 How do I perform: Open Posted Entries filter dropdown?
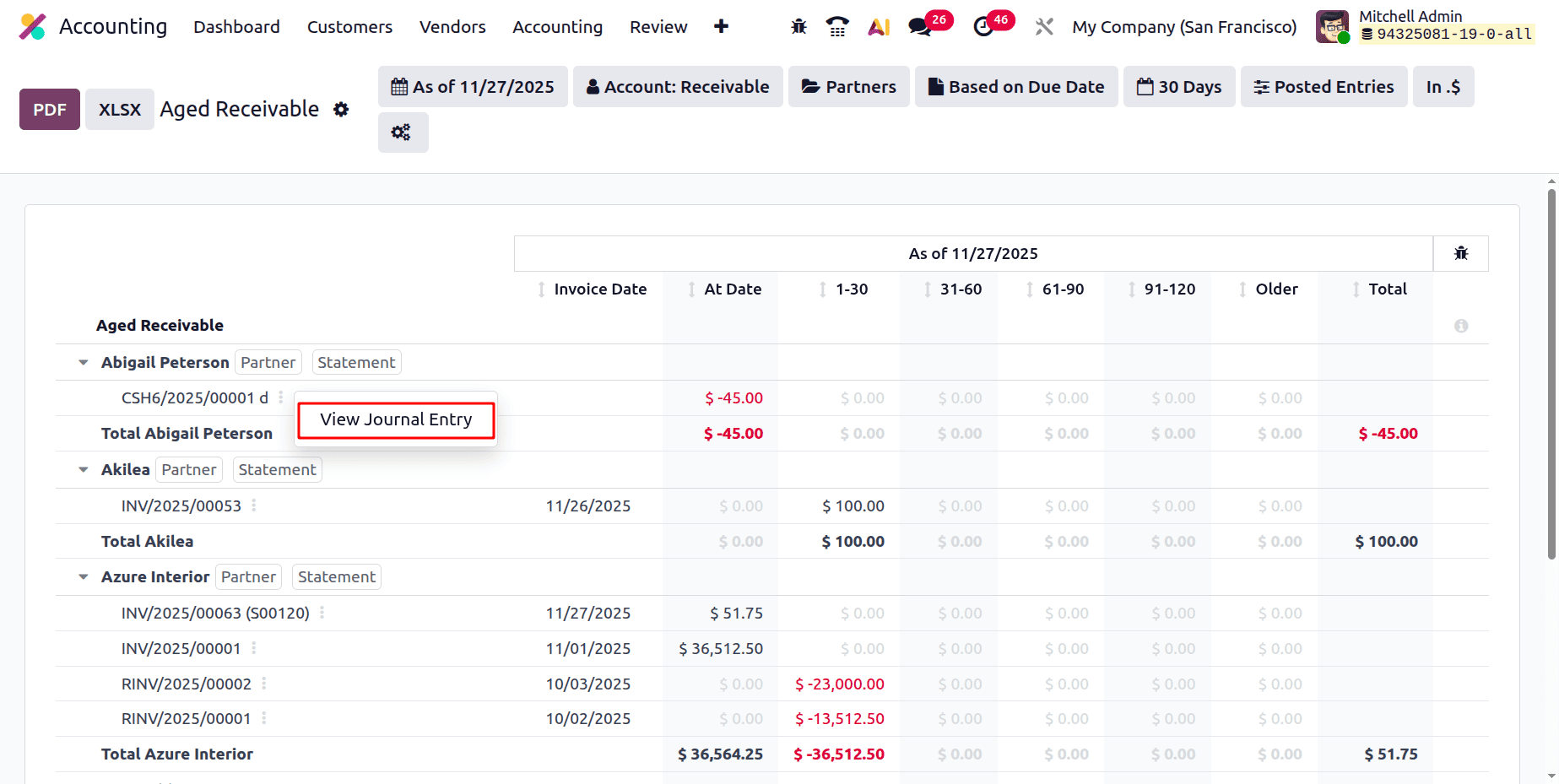click(x=1324, y=87)
